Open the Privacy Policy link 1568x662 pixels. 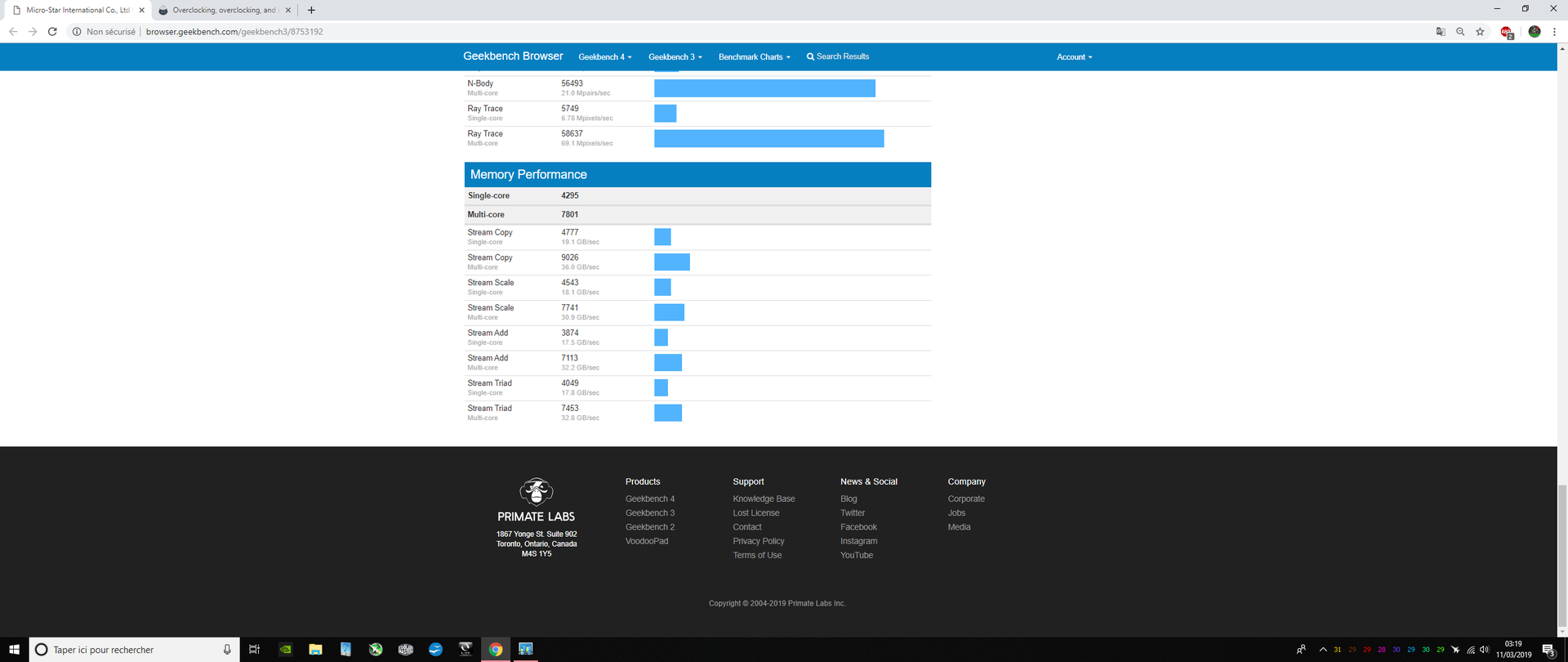click(759, 541)
